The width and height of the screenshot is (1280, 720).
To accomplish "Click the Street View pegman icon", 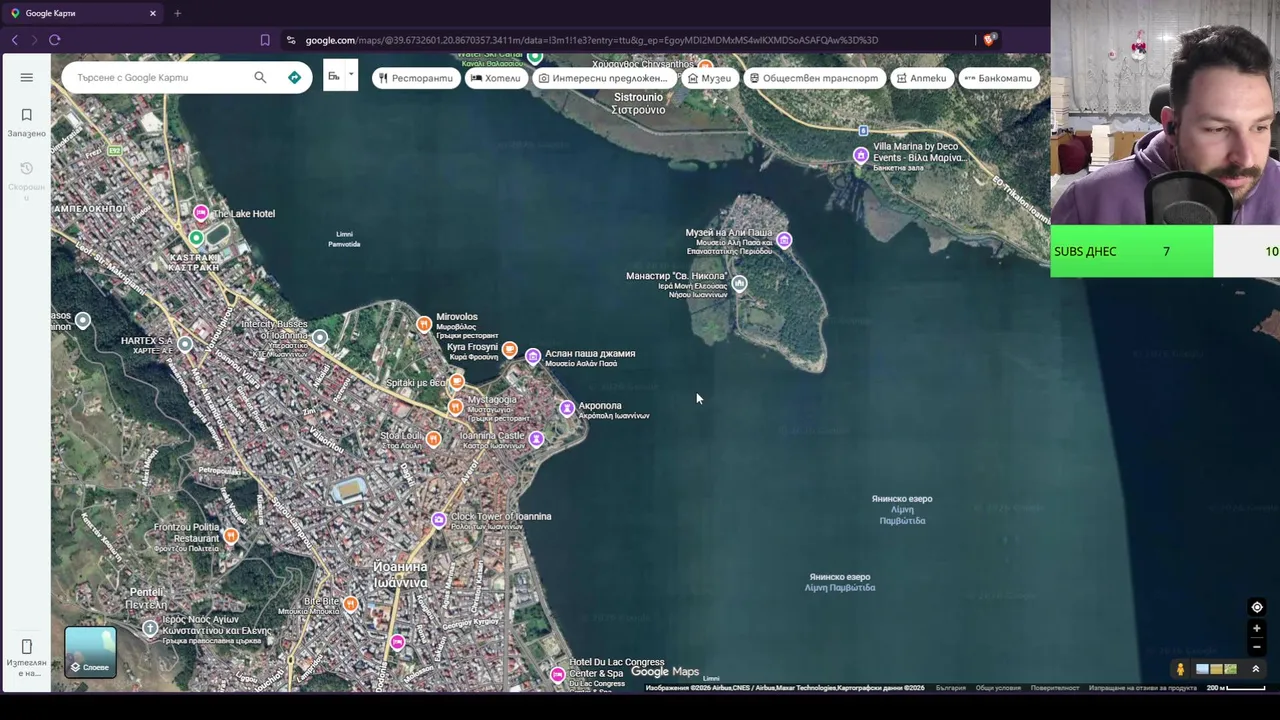I will tap(1180, 669).
